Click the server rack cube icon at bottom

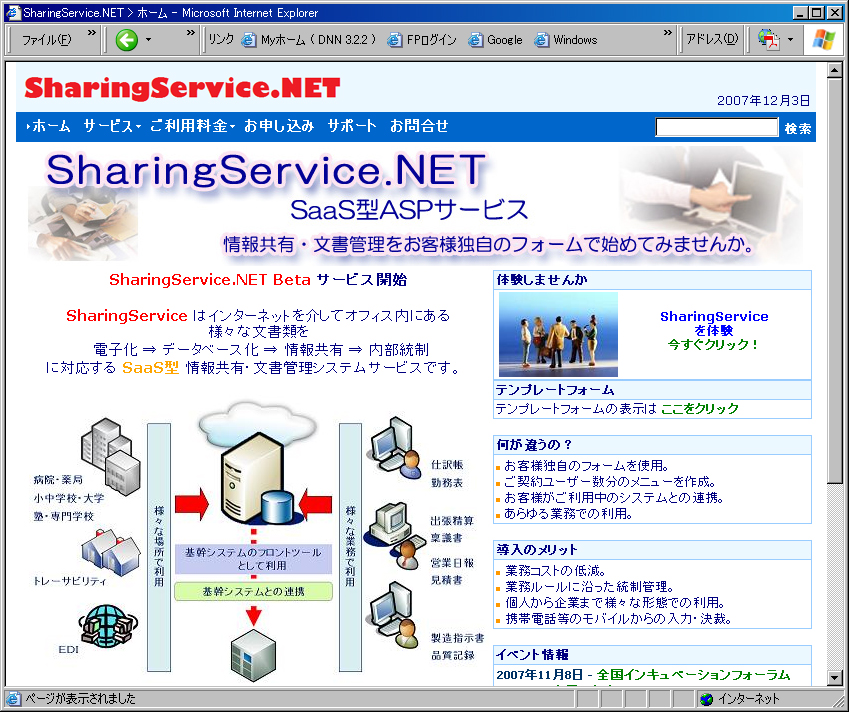253,655
